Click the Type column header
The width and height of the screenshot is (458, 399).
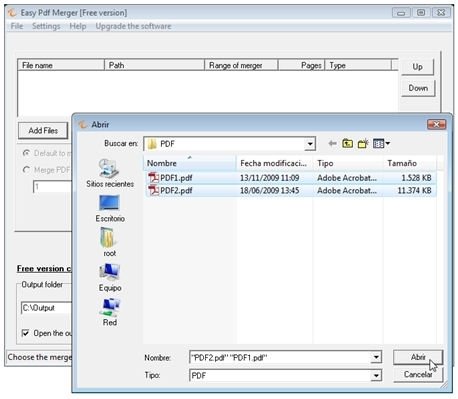click(x=358, y=65)
